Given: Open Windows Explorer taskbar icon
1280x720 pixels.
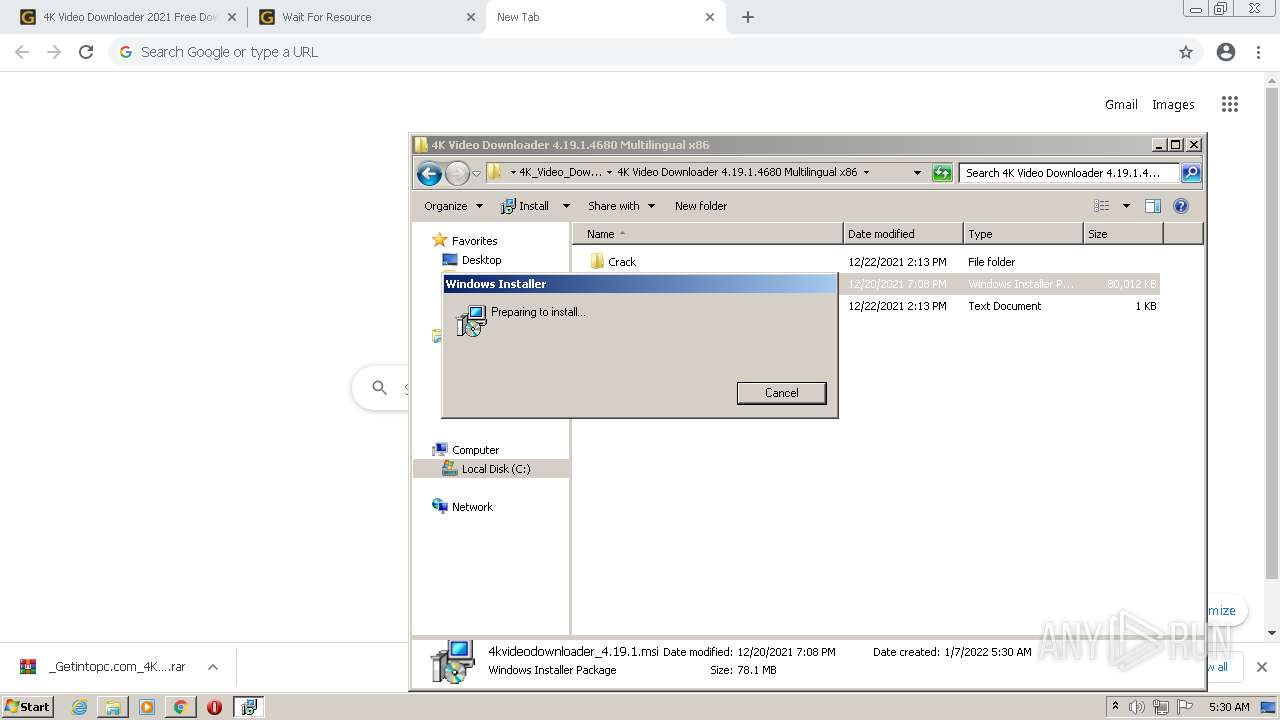Looking at the screenshot, I should [113, 707].
